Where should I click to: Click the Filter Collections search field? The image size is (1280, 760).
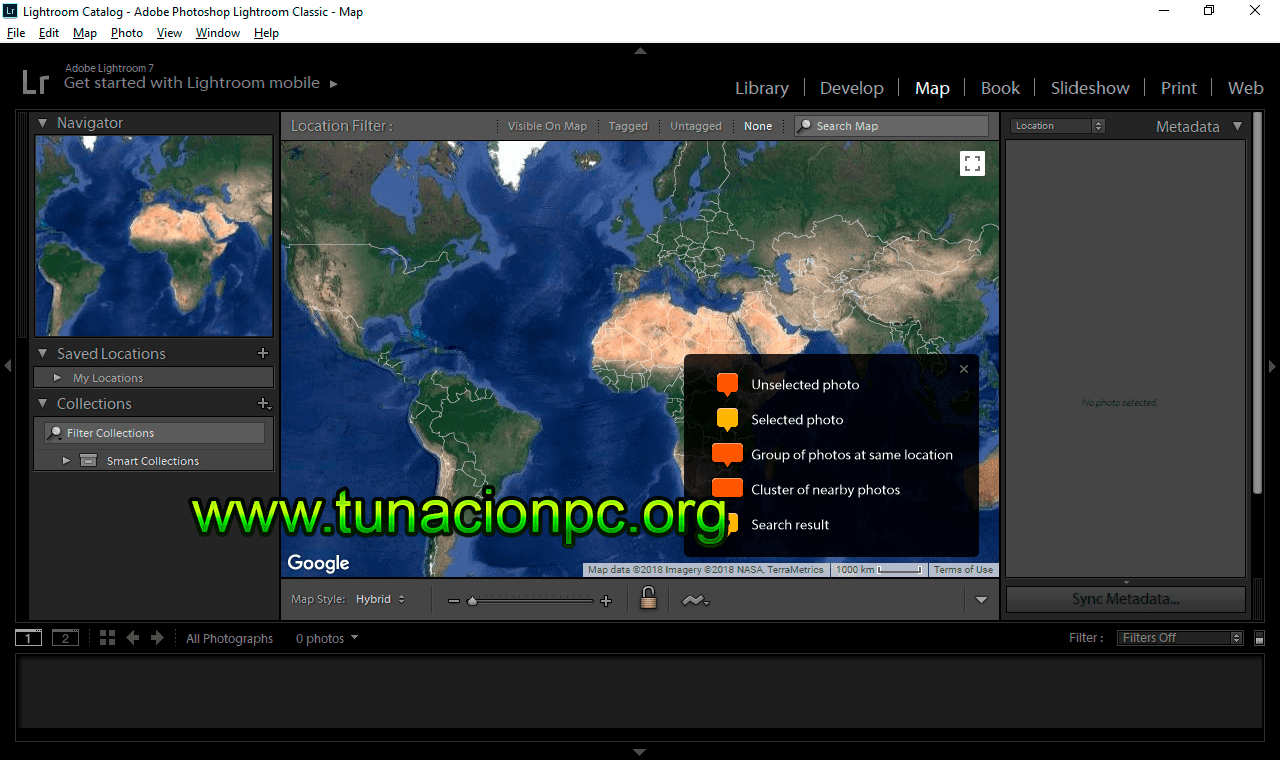pyautogui.click(x=154, y=433)
